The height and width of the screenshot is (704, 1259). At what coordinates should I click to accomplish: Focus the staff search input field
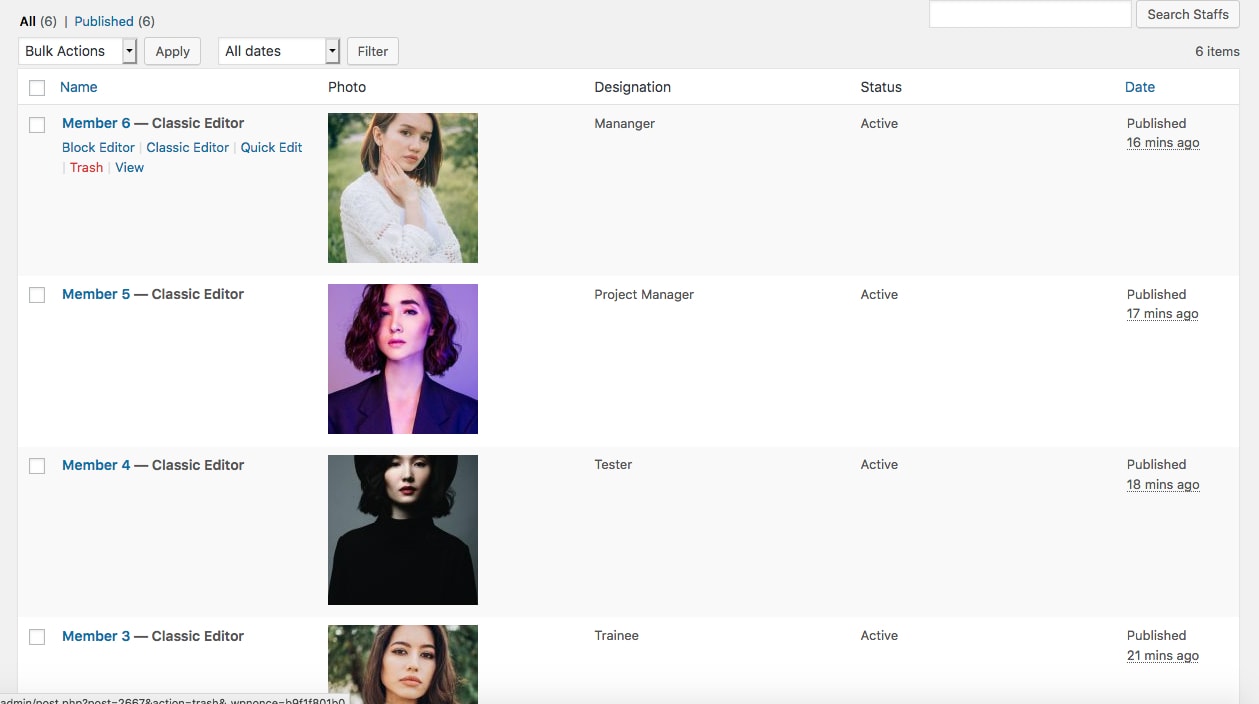click(x=1030, y=14)
